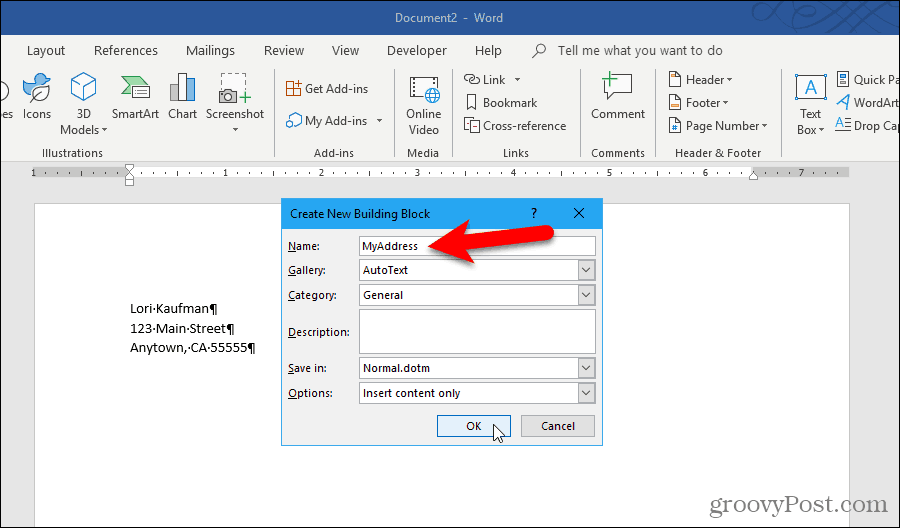Switch to the Help tab

[x=488, y=51]
